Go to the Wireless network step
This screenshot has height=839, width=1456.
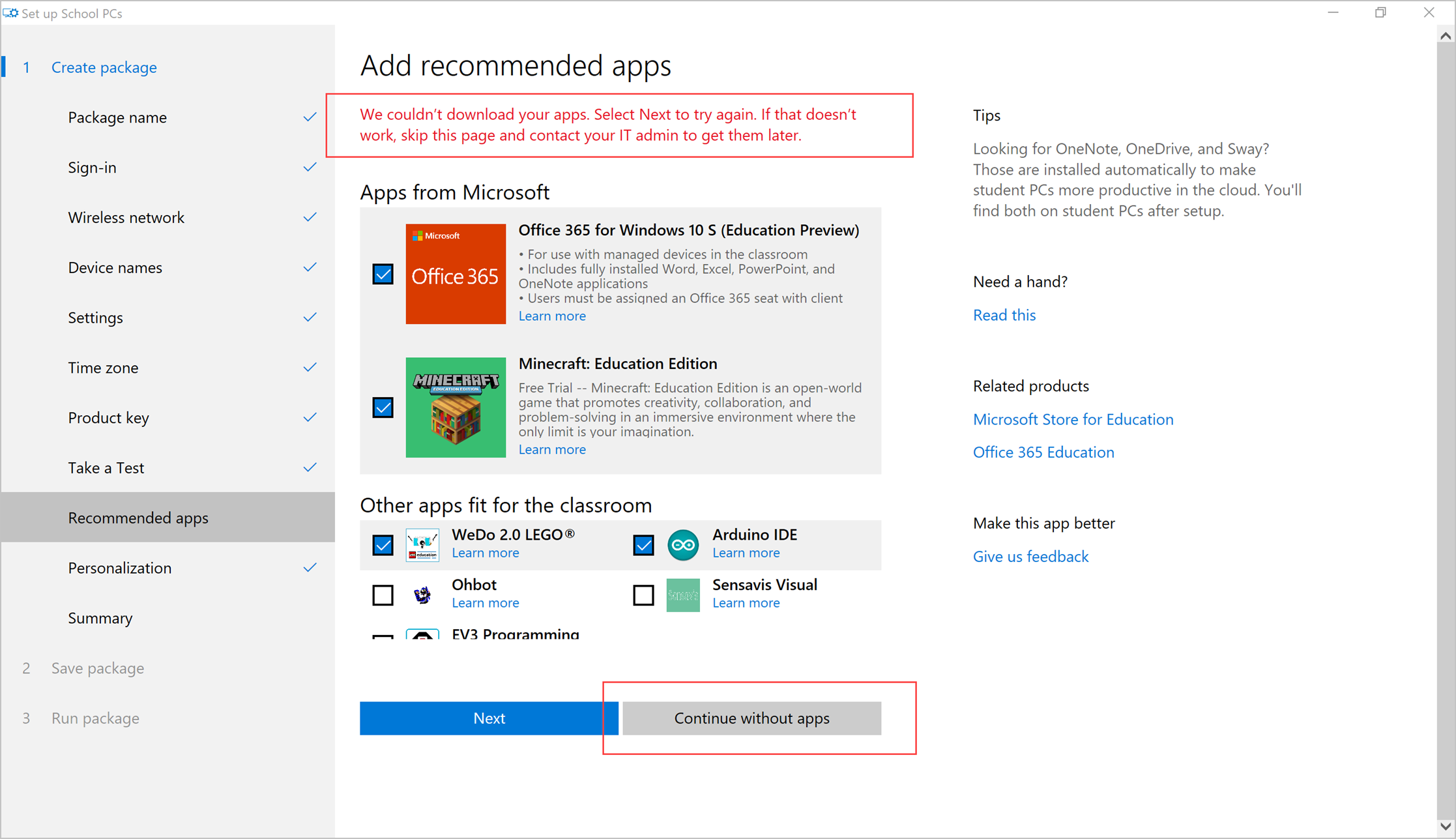pos(126,218)
